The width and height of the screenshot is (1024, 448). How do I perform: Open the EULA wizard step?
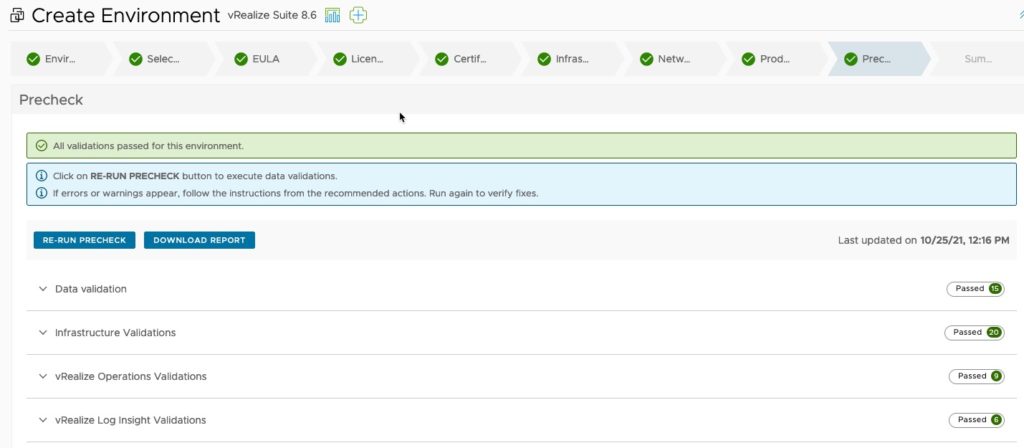pos(266,59)
